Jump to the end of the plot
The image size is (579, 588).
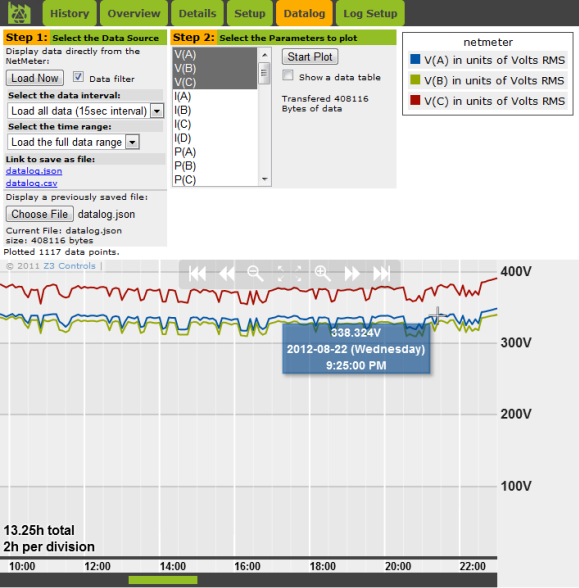[382, 273]
